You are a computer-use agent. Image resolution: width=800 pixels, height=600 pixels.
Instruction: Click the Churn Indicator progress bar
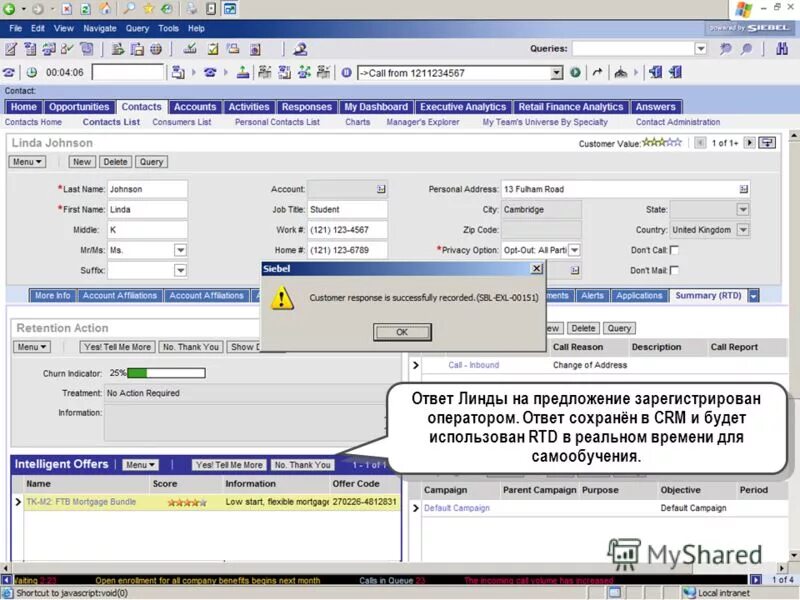(166, 373)
